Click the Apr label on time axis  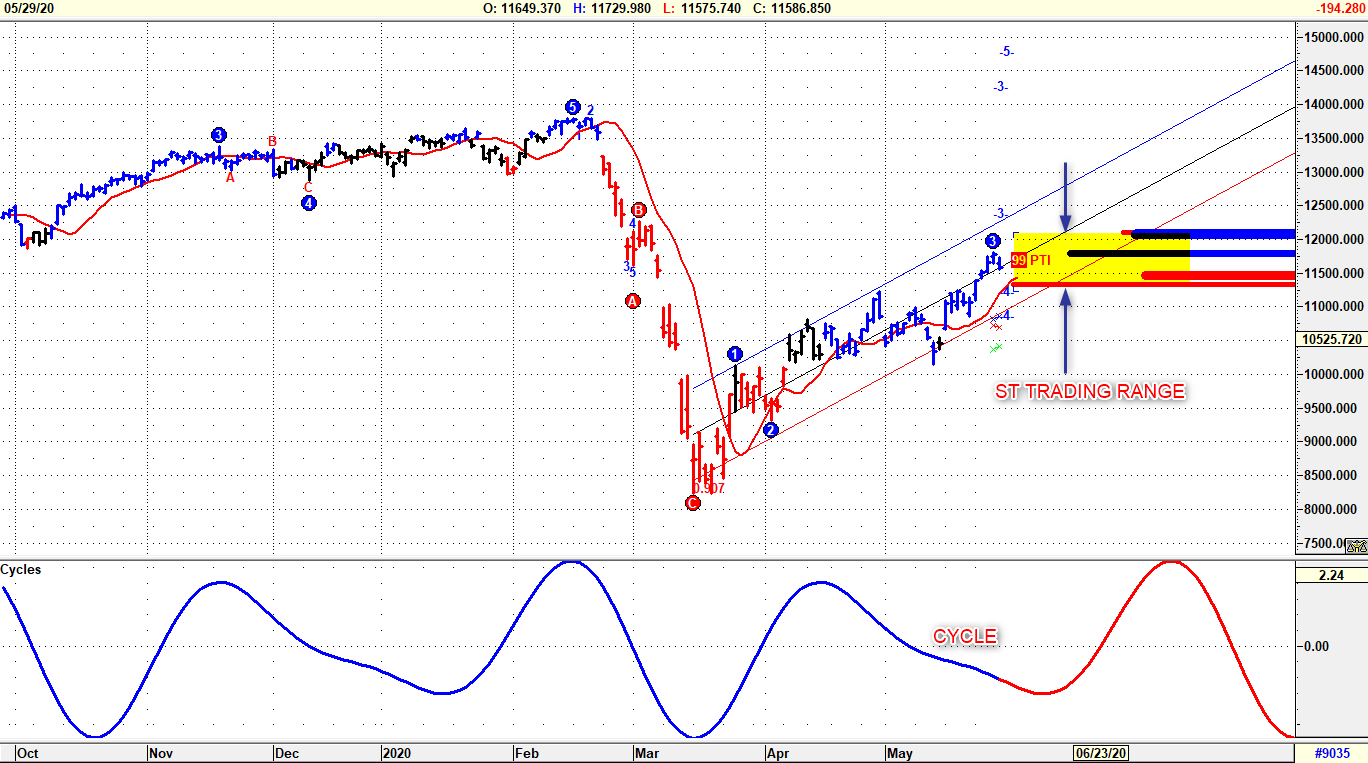pos(780,753)
